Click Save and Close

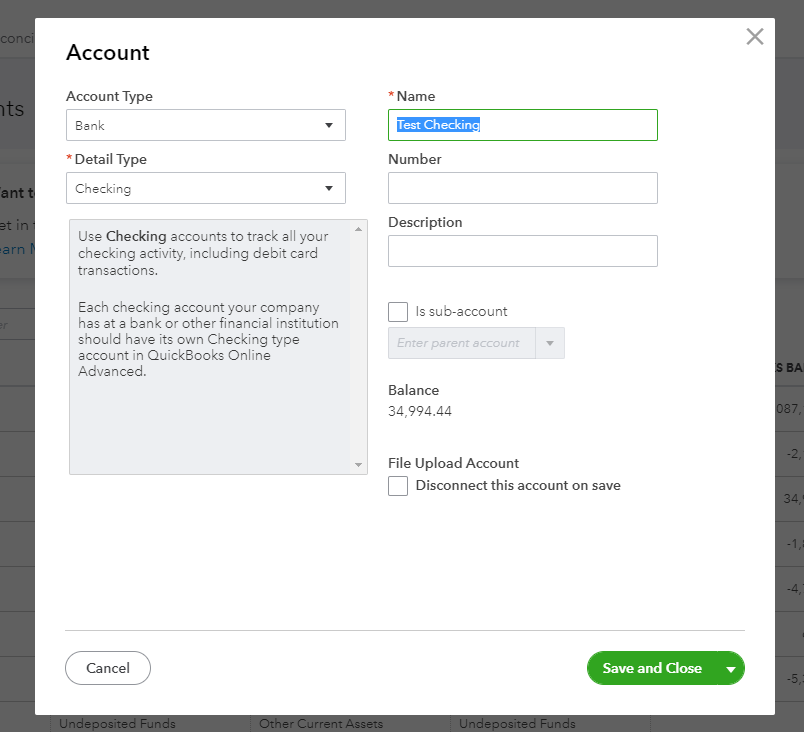[652, 668]
